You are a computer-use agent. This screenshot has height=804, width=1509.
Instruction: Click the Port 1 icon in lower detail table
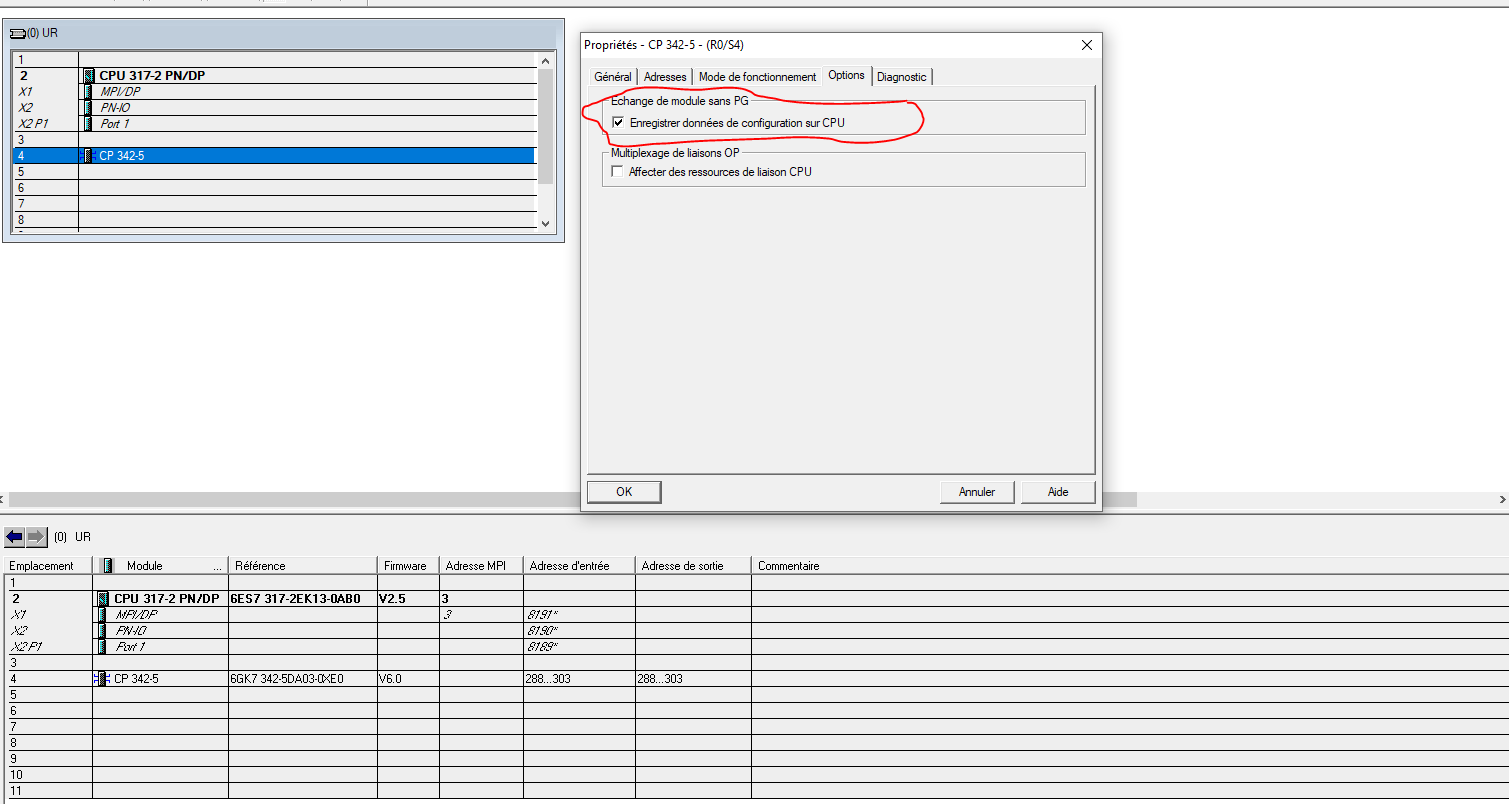pos(101,647)
